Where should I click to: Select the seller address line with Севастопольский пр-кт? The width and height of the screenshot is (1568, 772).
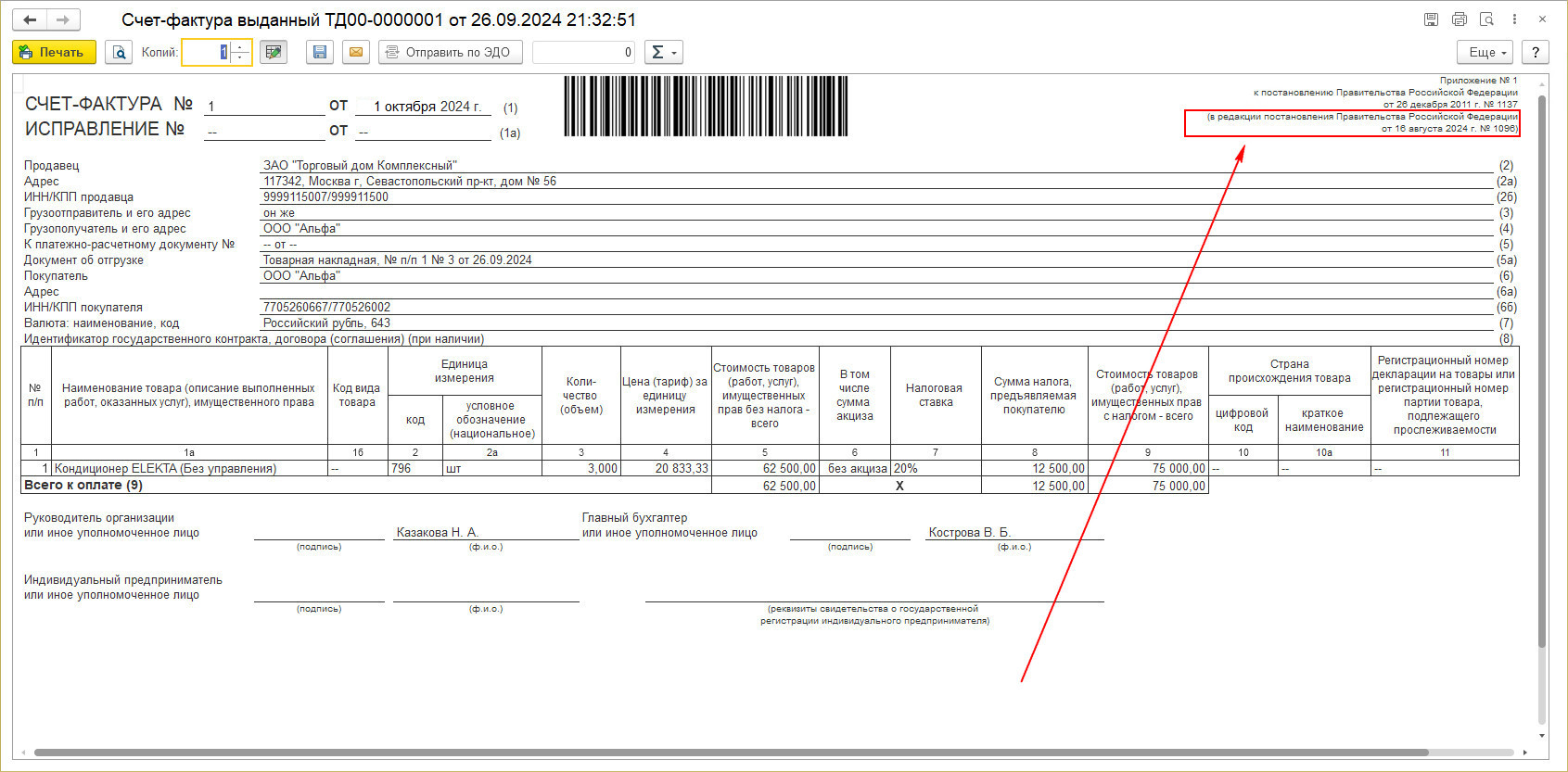click(410, 182)
